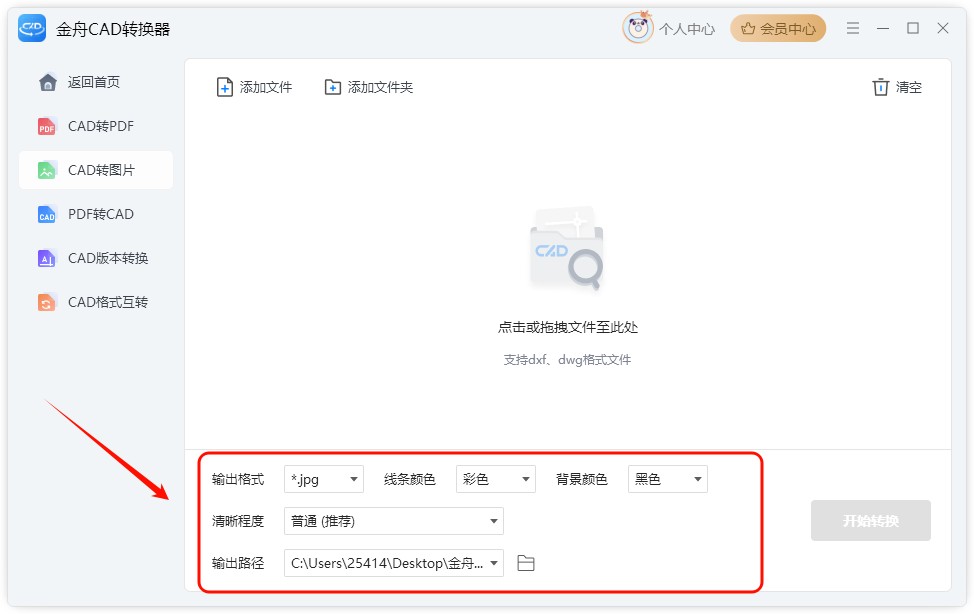Open the 背景颜色 dropdown showing 黑色
Screen dimensions: 974x614
667,479
